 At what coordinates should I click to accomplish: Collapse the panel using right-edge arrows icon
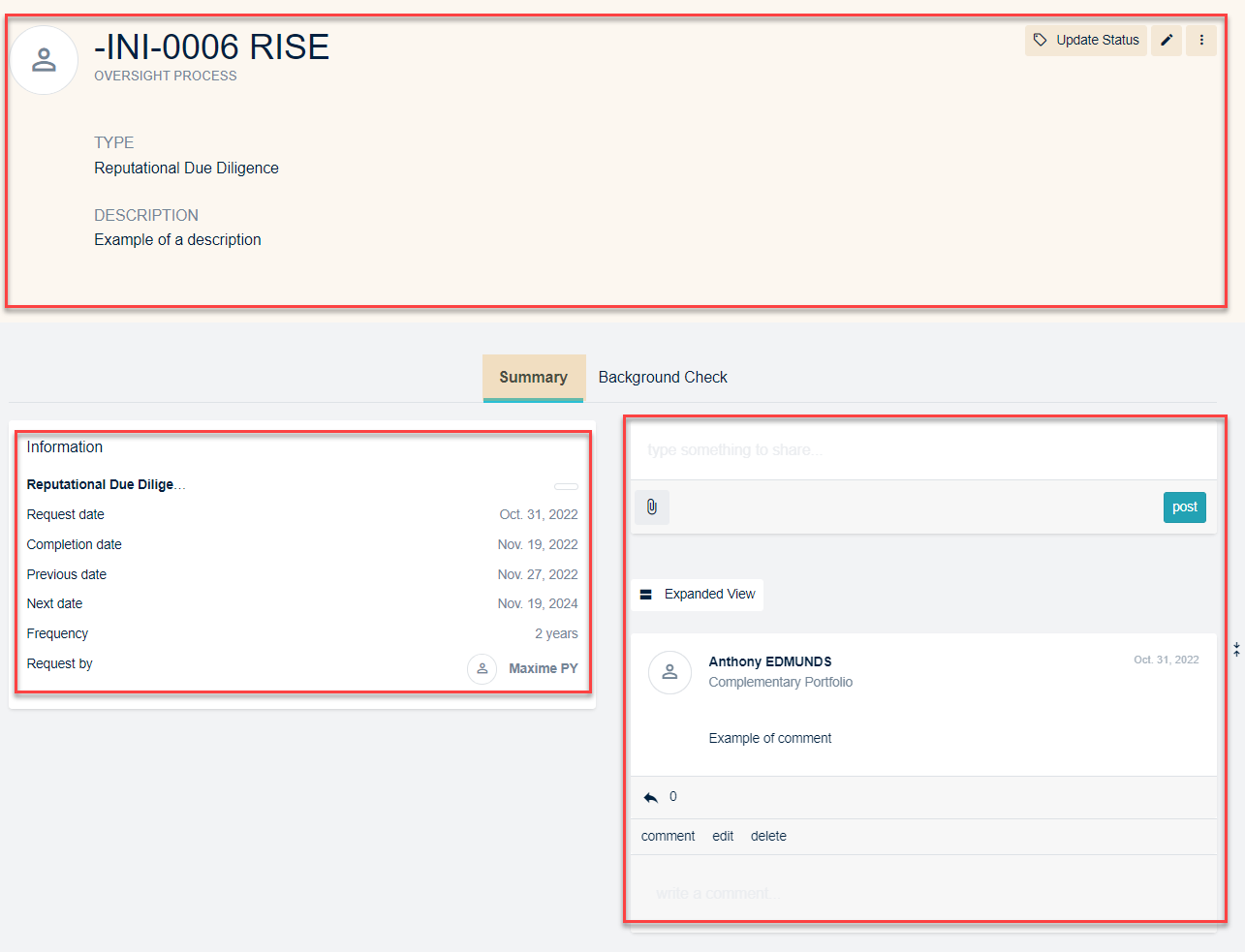point(1236,649)
